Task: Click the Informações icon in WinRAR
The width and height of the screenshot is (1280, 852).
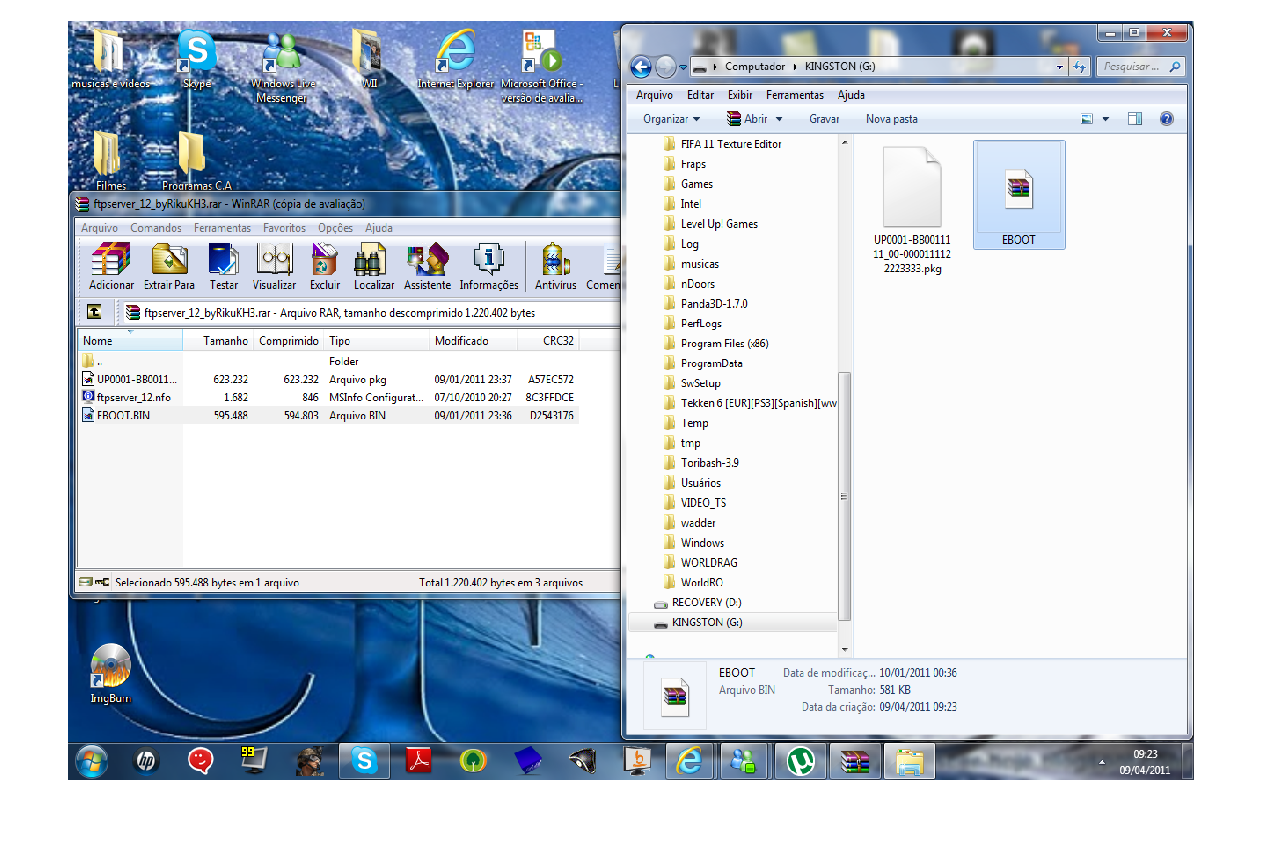Action: pos(489,267)
